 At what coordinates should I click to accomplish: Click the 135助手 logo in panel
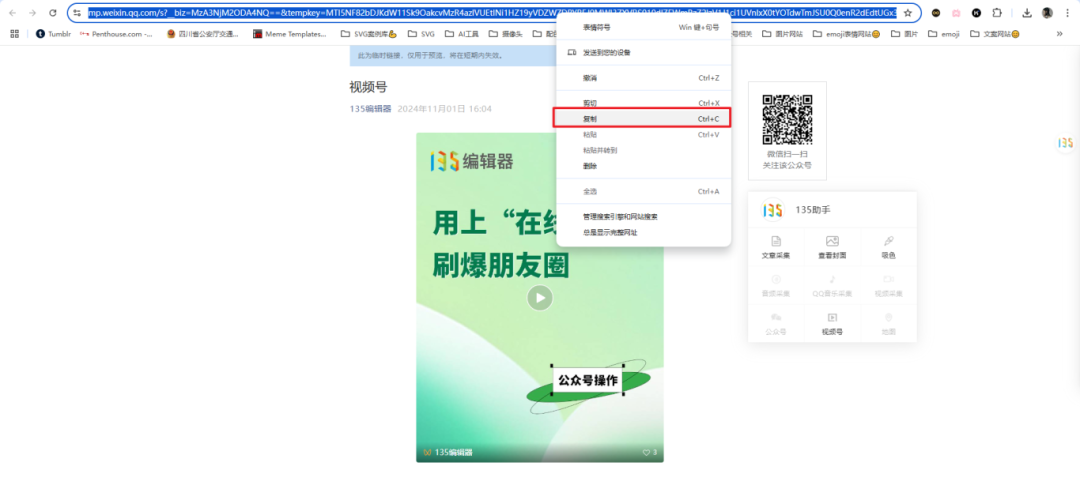pyautogui.click(x=773, y=210)
